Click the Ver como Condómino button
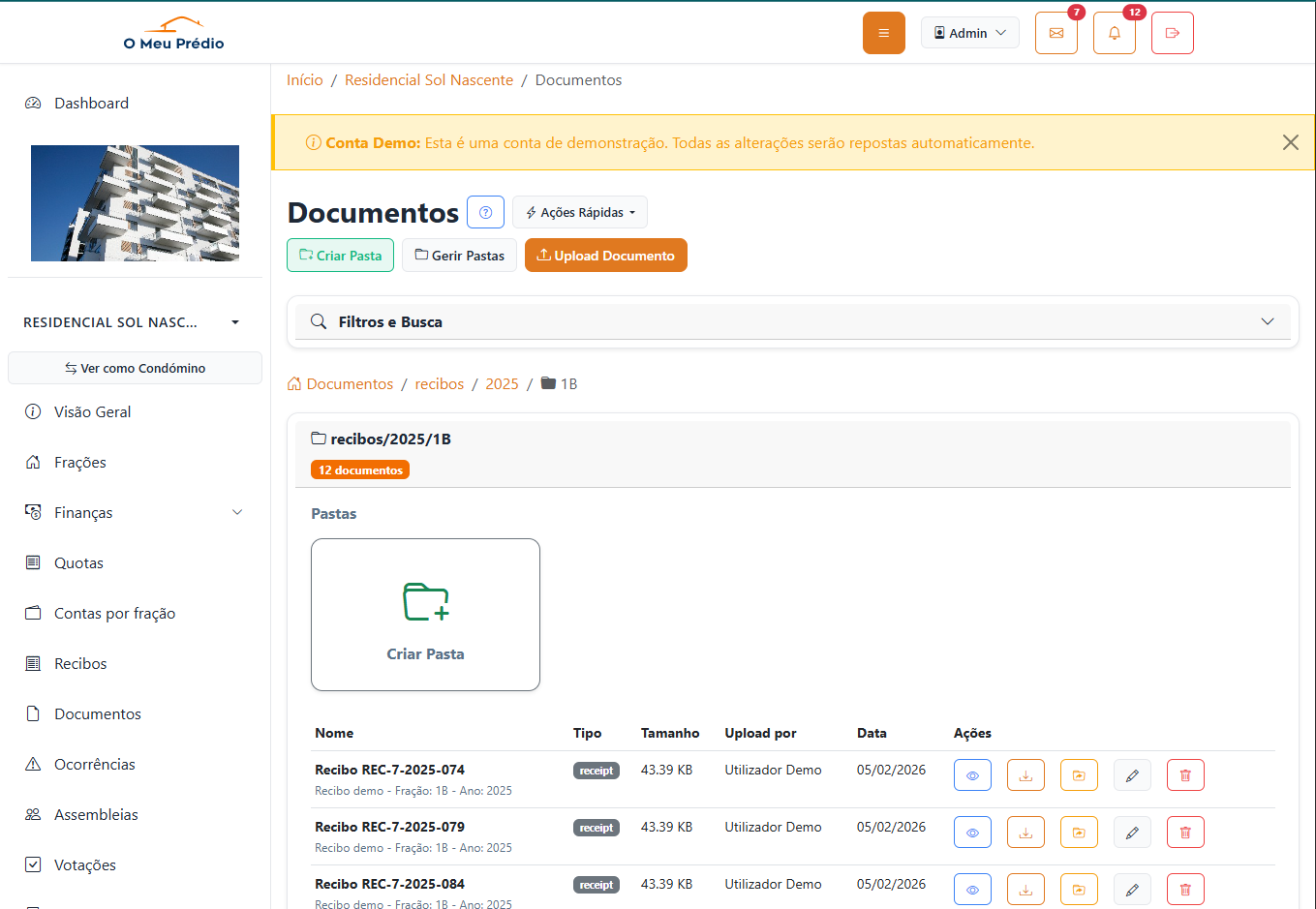The width and height of the screenshot is (1316, 909). coord(135,368)
